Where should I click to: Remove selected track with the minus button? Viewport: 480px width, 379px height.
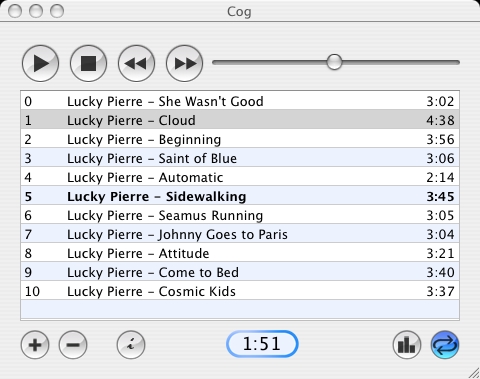point(73,345)
